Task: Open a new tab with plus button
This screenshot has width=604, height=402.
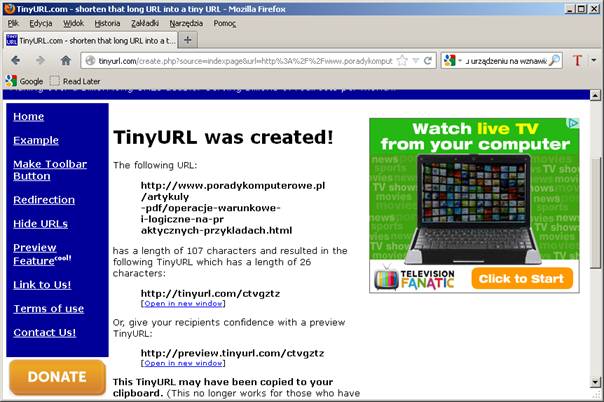Action: [188, 40]
